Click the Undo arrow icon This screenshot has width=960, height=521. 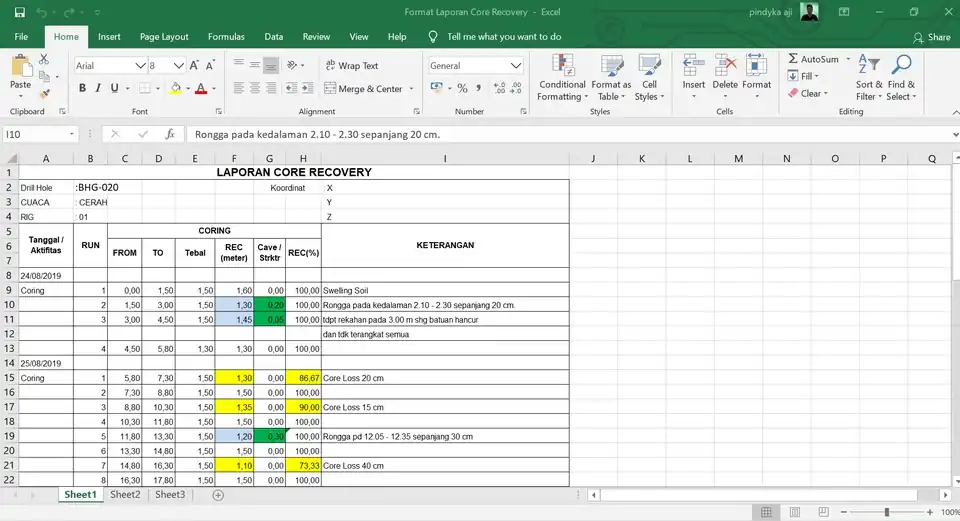[x=41, y=12]
